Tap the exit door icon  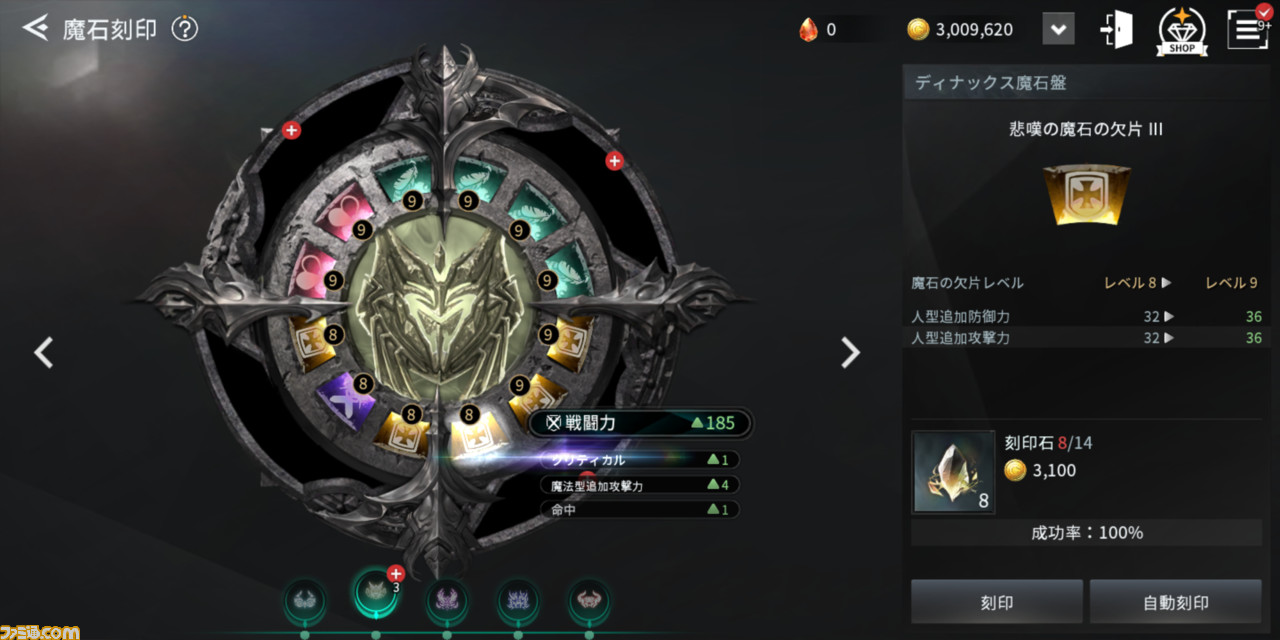1116,29
